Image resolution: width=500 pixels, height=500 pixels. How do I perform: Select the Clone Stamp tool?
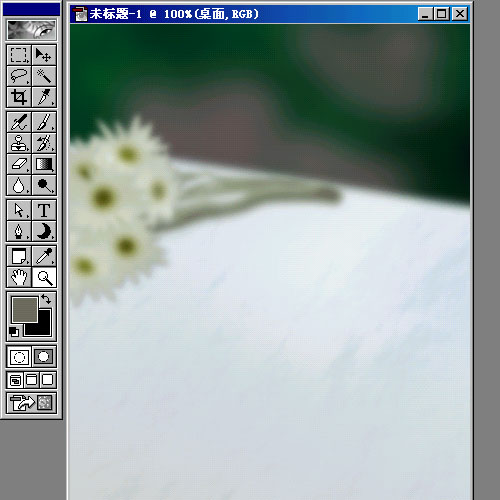(19, 143)
